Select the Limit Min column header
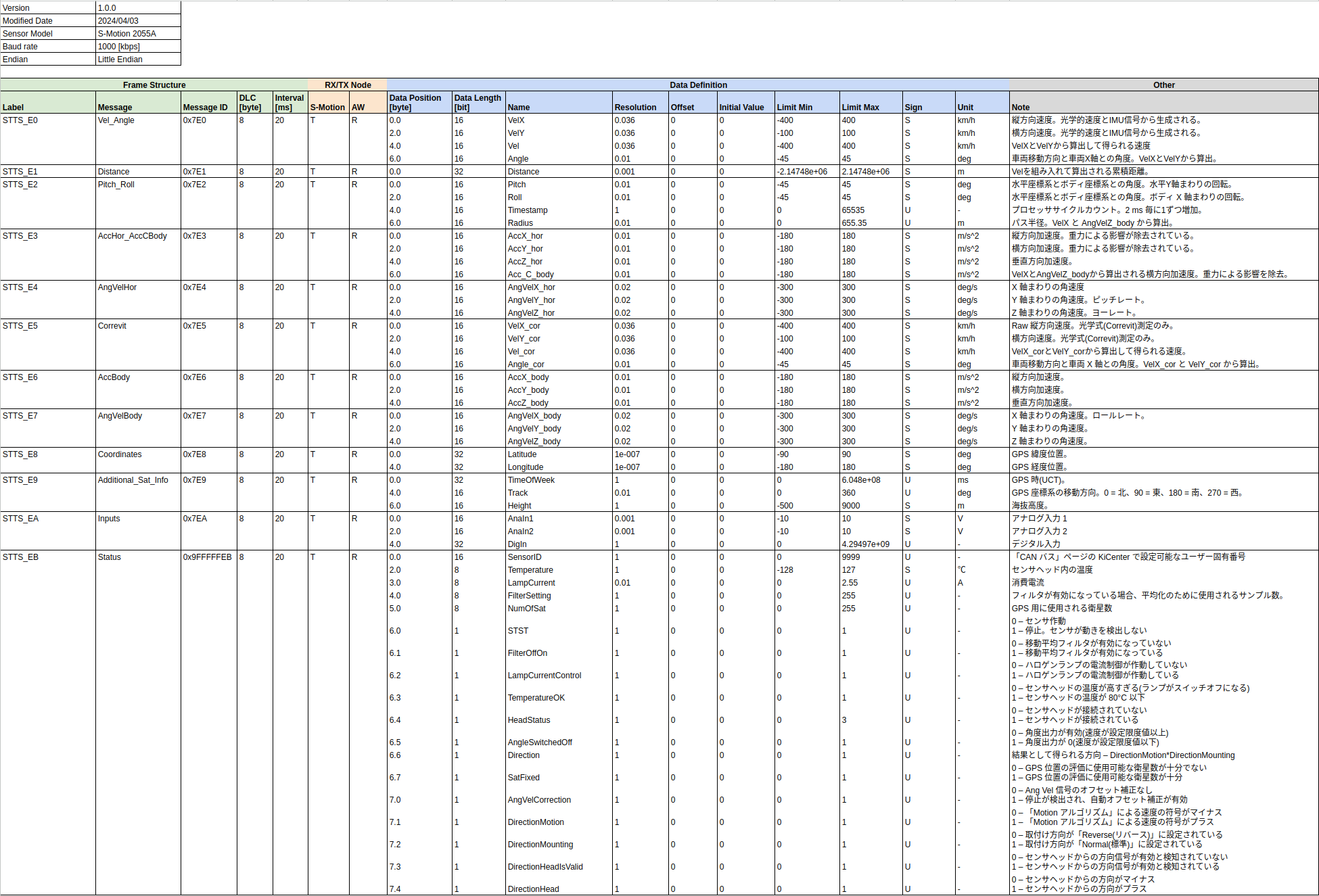This screenshot has width=1319, height=896. pos(807,103)
